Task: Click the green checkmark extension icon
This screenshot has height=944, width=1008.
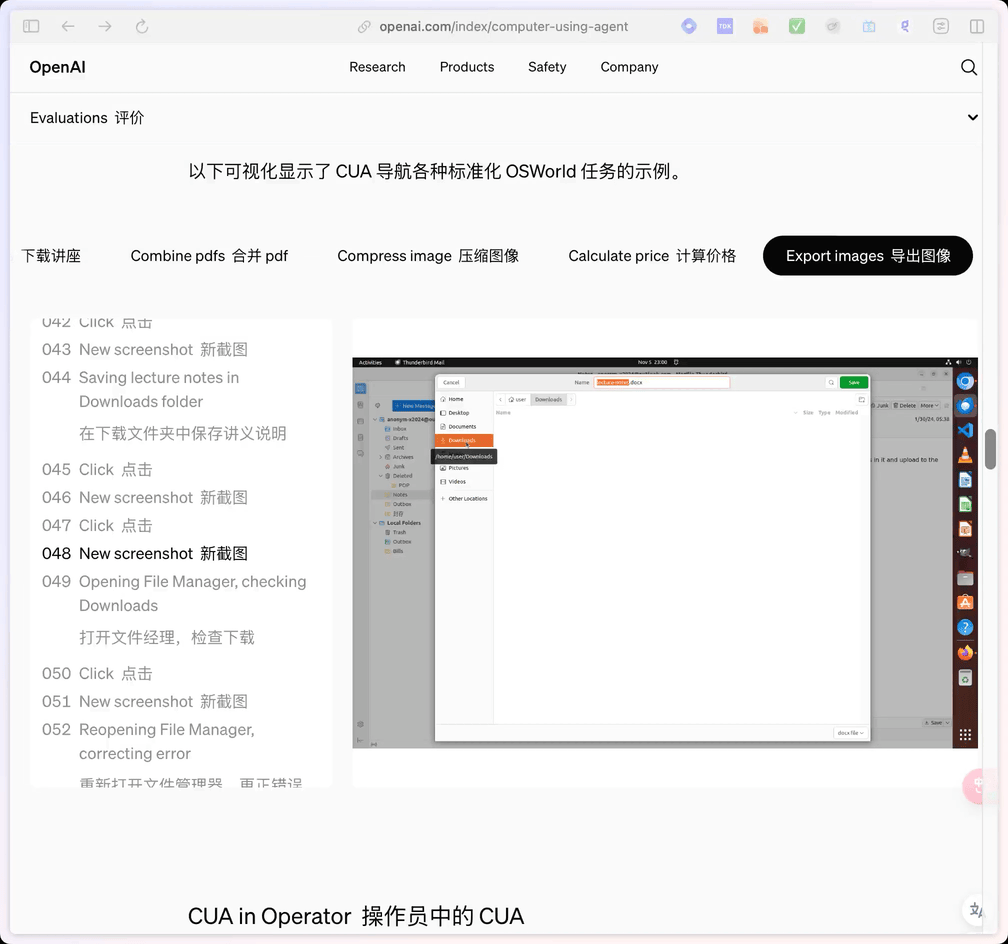Action: (x=797, y=27)
